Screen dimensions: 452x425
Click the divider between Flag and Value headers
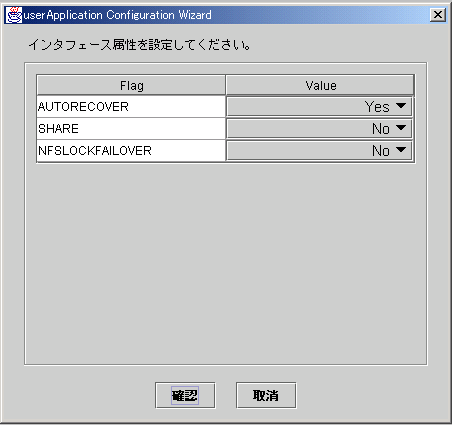[x=226, y=85]
